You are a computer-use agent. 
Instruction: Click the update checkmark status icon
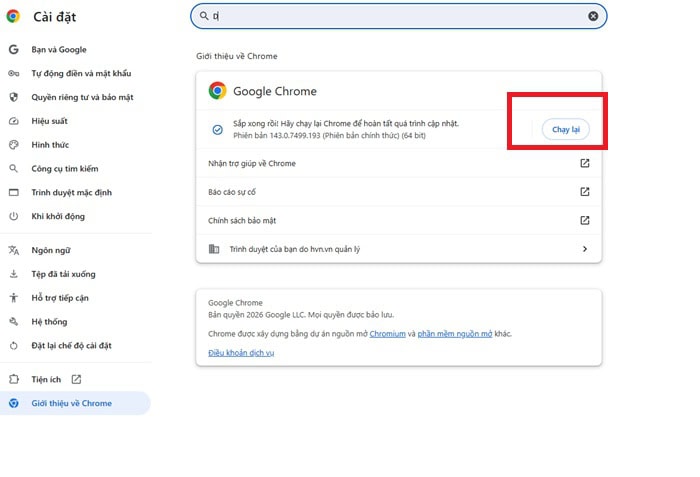[217, 130]
